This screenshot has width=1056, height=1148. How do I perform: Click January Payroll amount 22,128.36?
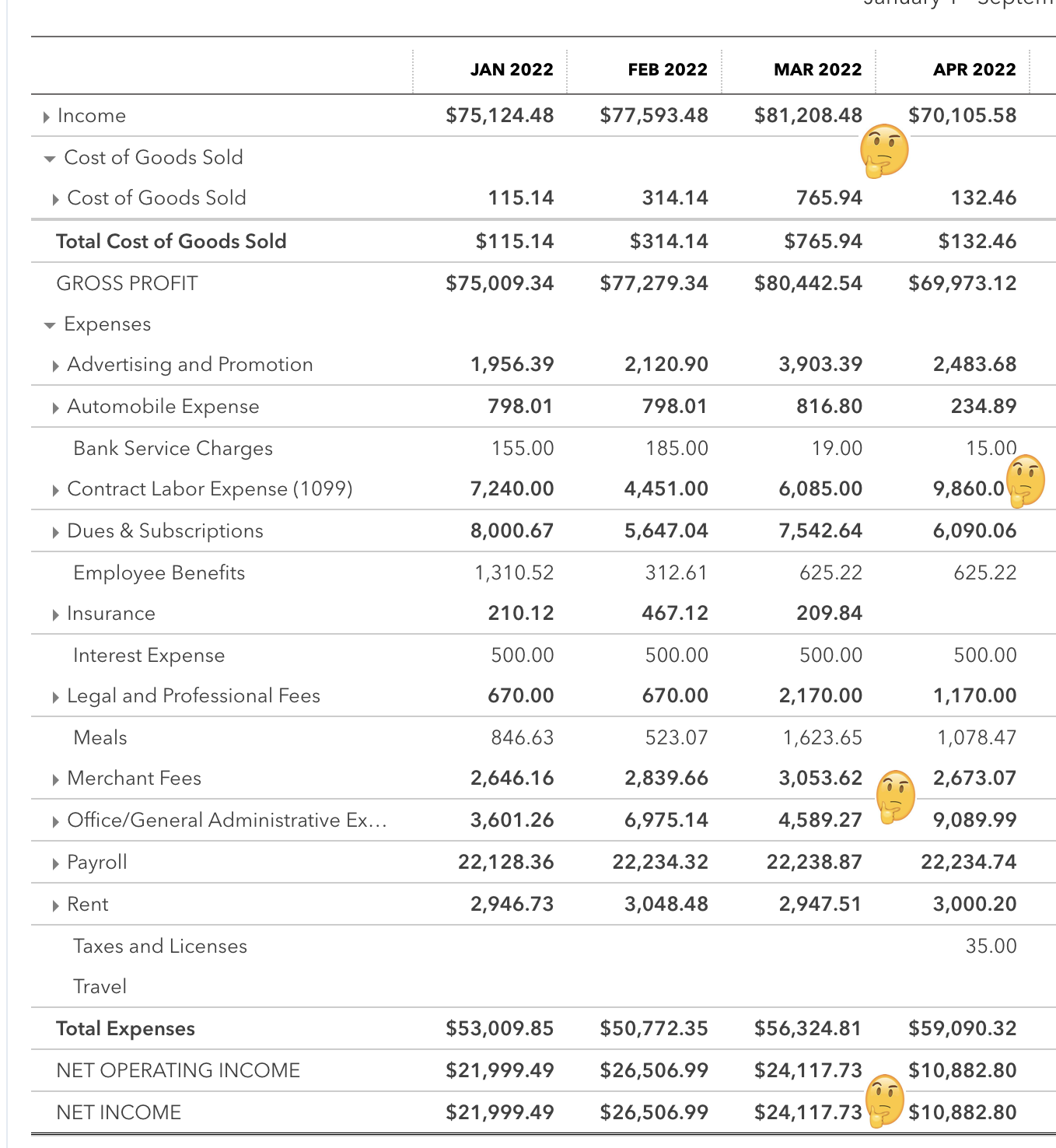pyautogui.click(x=505, y=862)
